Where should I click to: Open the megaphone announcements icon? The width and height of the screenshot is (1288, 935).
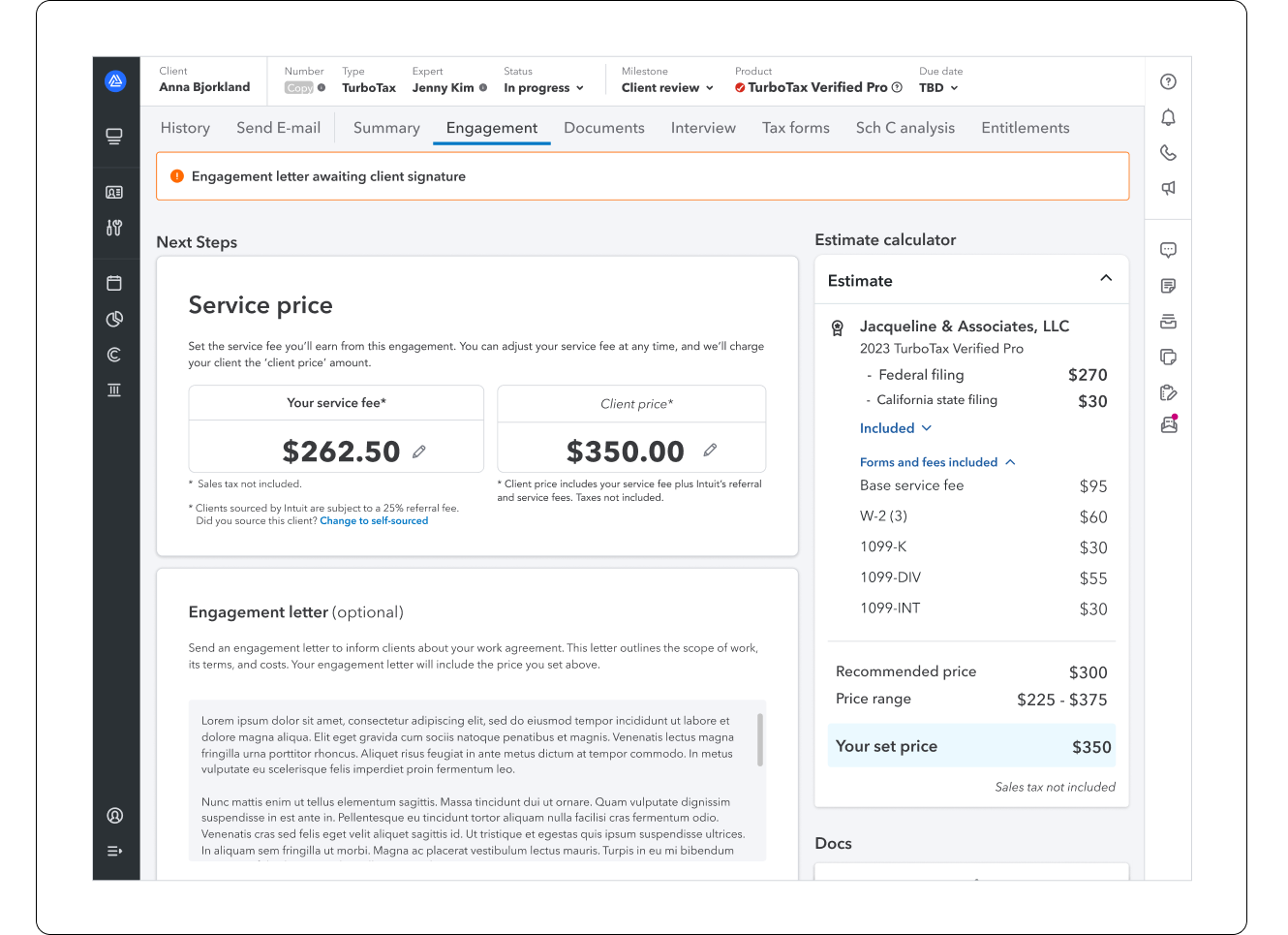[1168, 188]
